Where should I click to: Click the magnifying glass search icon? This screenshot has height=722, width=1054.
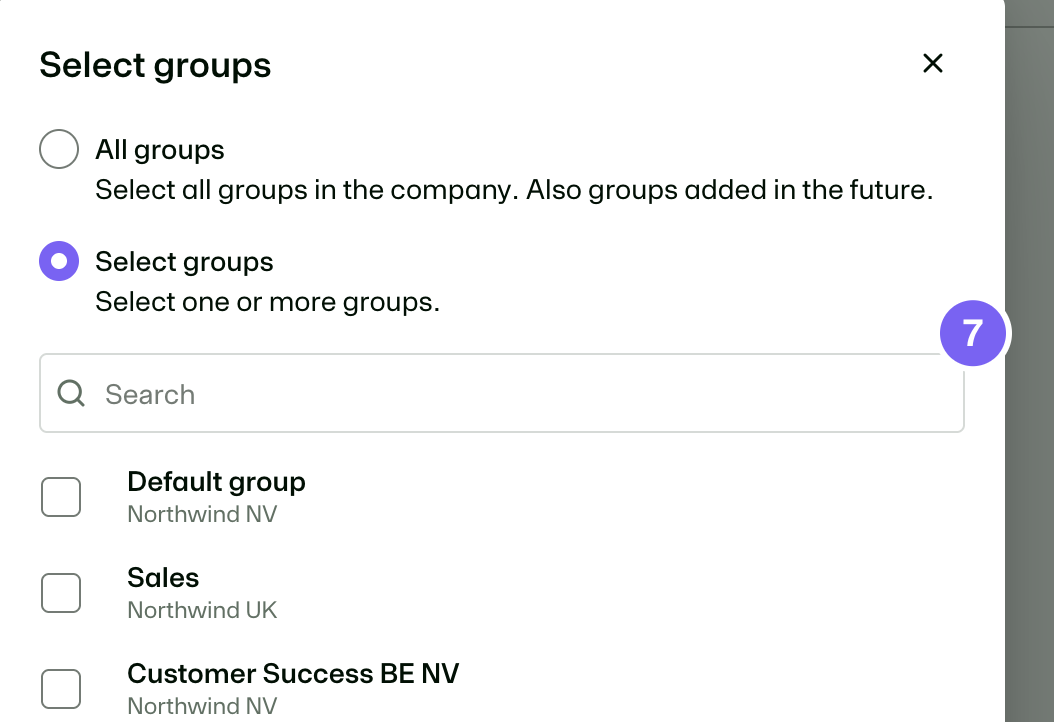coord(71,393)
